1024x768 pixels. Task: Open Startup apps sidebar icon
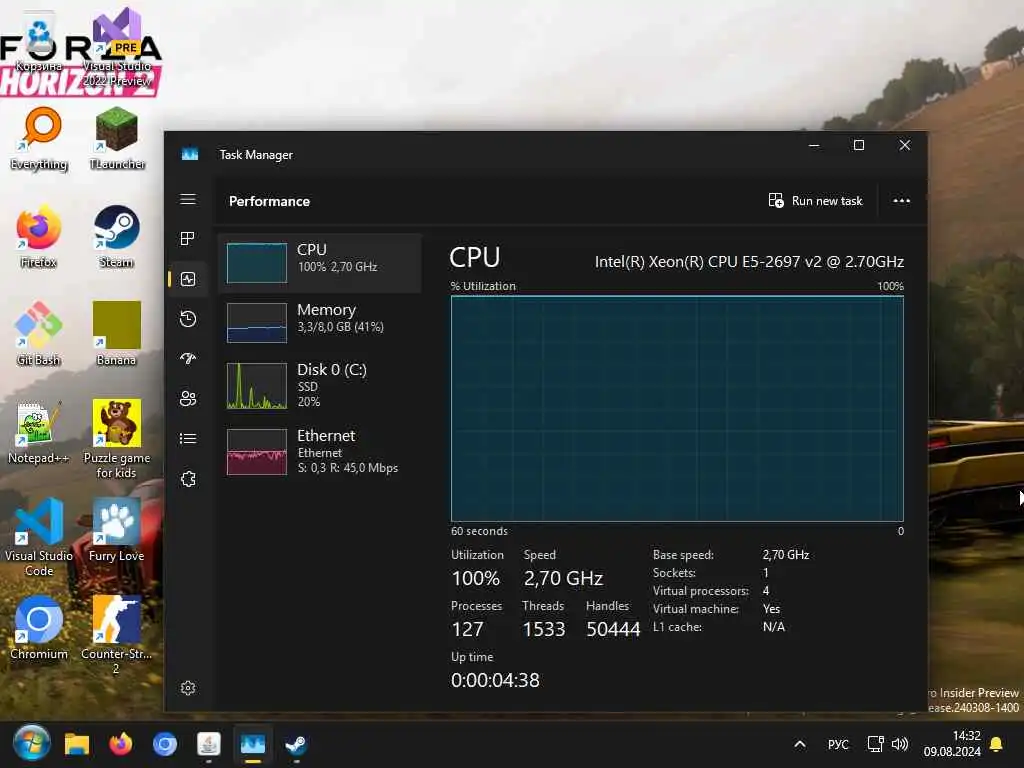pos(188,359)
